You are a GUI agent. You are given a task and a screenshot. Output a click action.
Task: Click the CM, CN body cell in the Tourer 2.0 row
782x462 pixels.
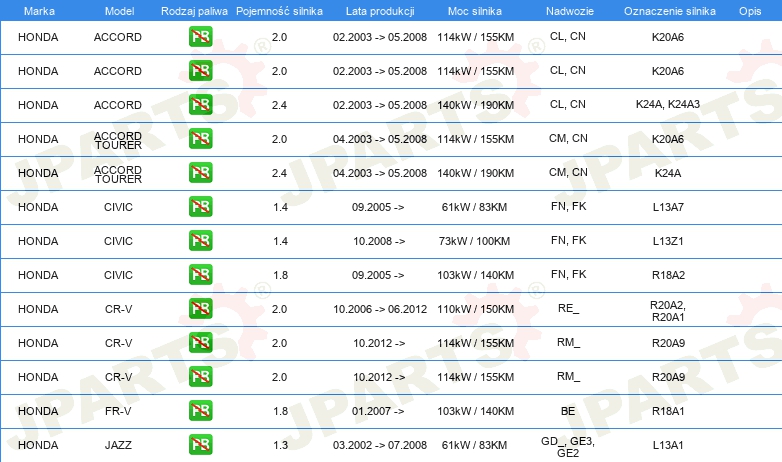568,138
